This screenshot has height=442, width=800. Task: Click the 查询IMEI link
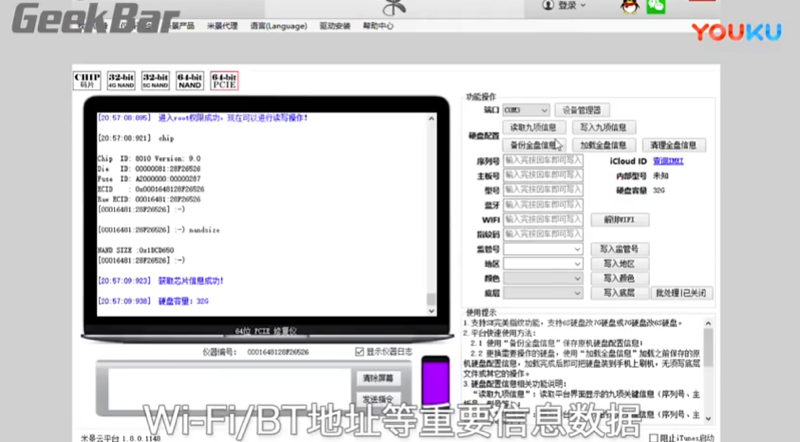[667, 160]
